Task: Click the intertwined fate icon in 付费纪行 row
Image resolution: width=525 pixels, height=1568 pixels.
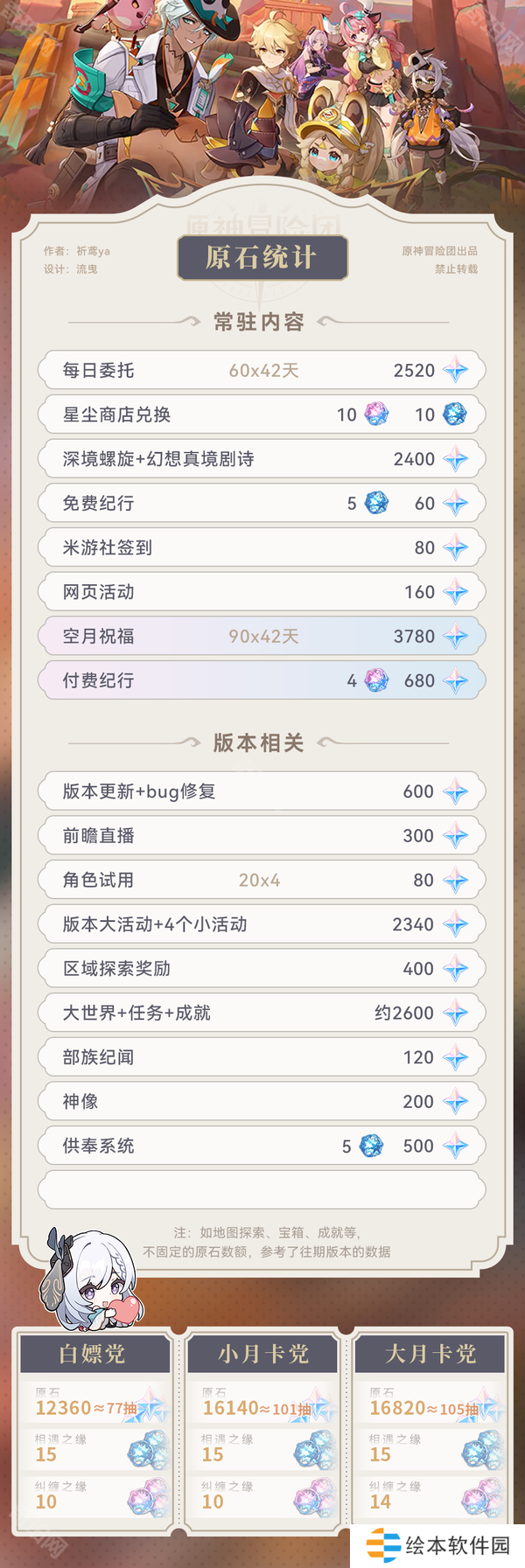Action: (x=376, y=680)
